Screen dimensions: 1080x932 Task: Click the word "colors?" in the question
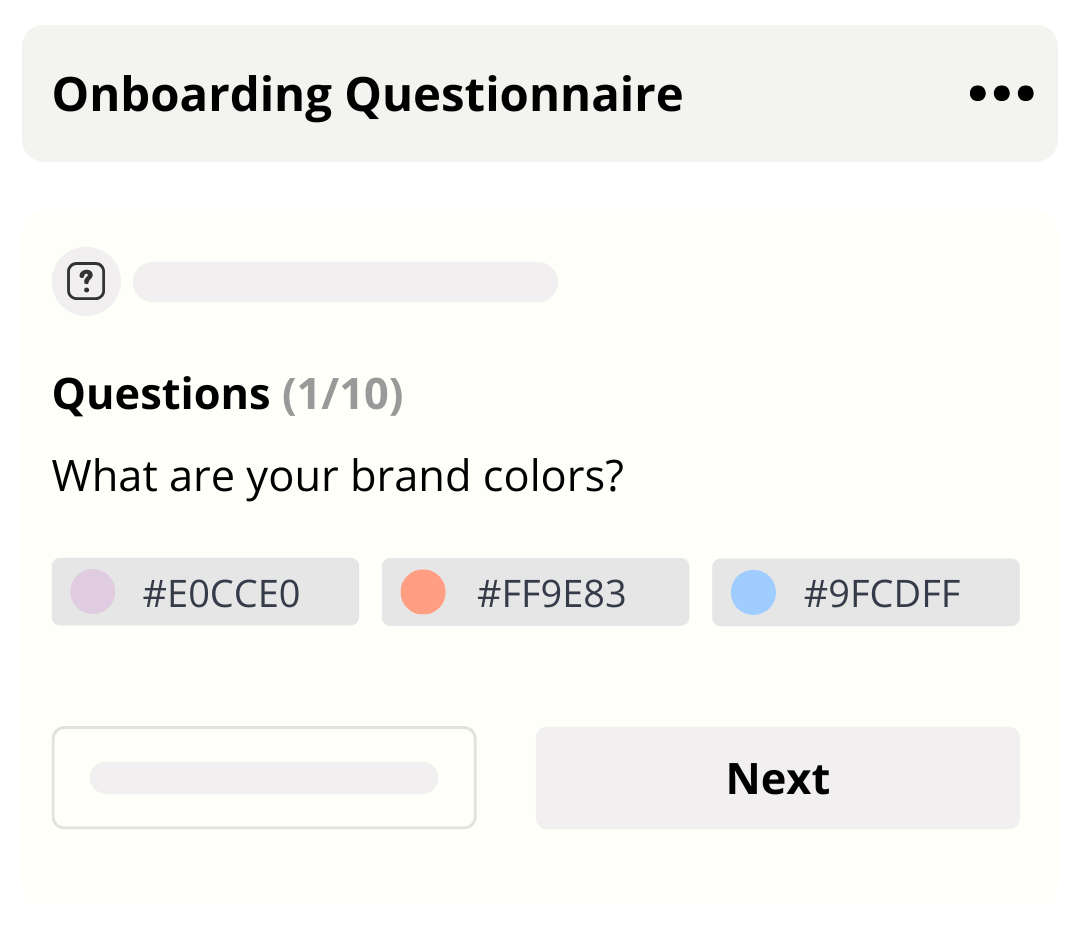tap(553, 476)
